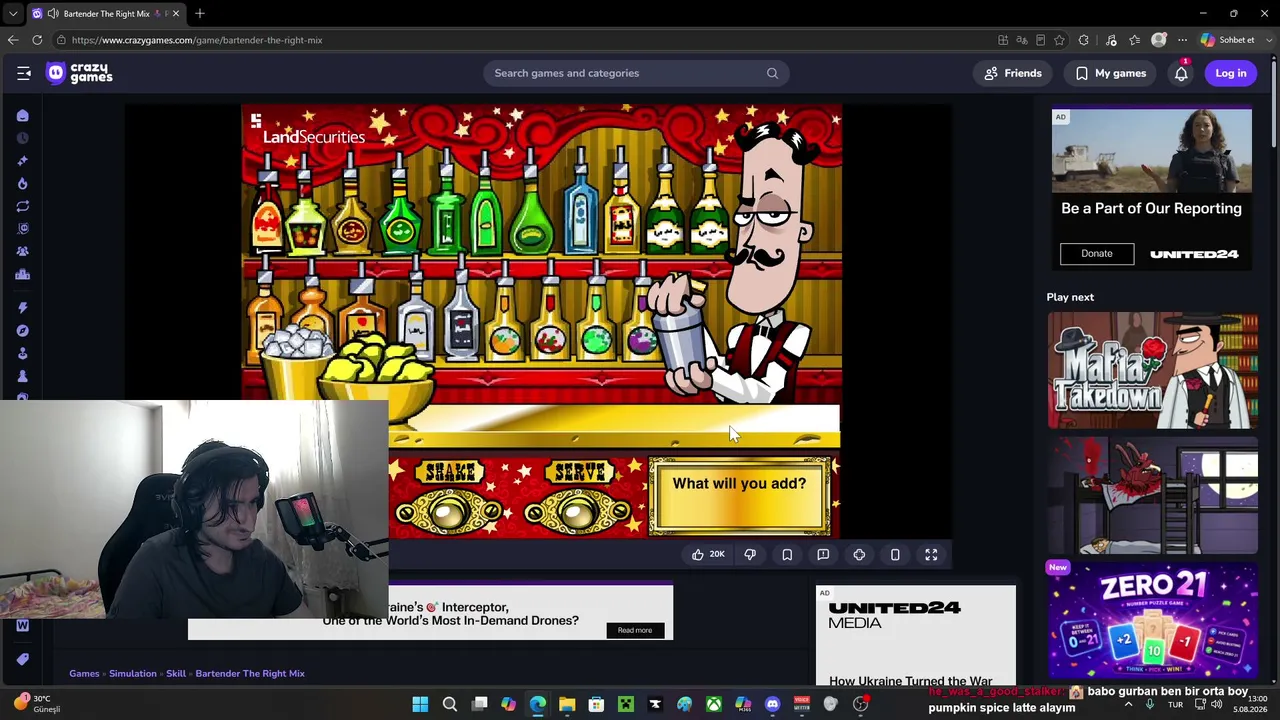The height and width of the screenshot is (720, 1280).
Task: Go to CrazyGames logo homepage
Action: (80, 73)
